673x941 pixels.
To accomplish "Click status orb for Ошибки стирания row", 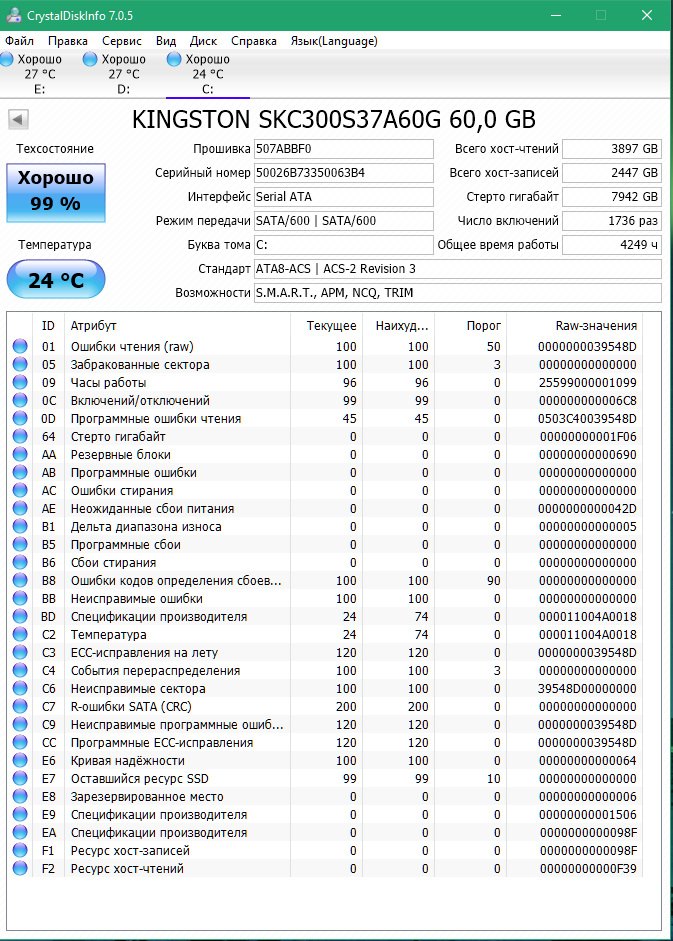I will [20, 490].
